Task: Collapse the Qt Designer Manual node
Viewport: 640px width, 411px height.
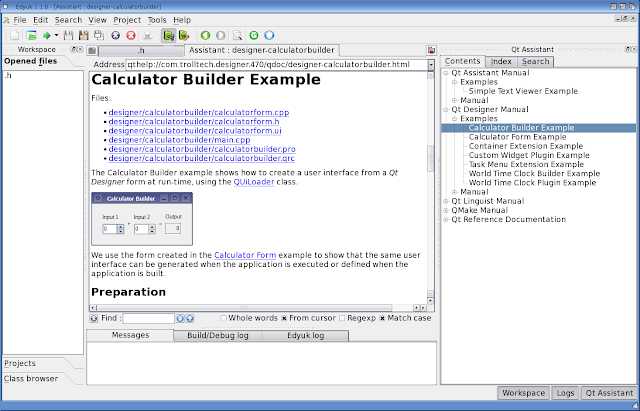Action: point(446,110)
